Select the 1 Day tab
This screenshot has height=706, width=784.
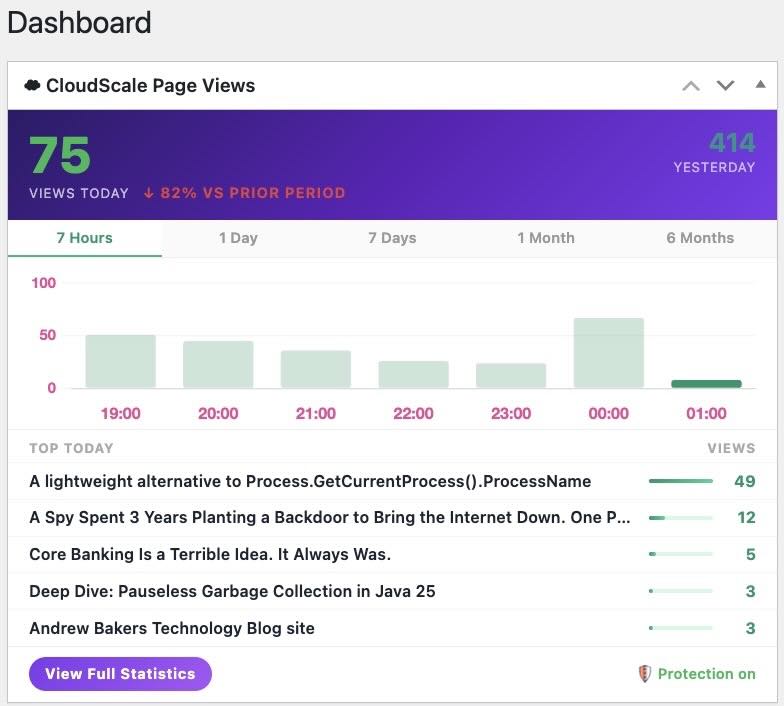click(x=238, y=238)
